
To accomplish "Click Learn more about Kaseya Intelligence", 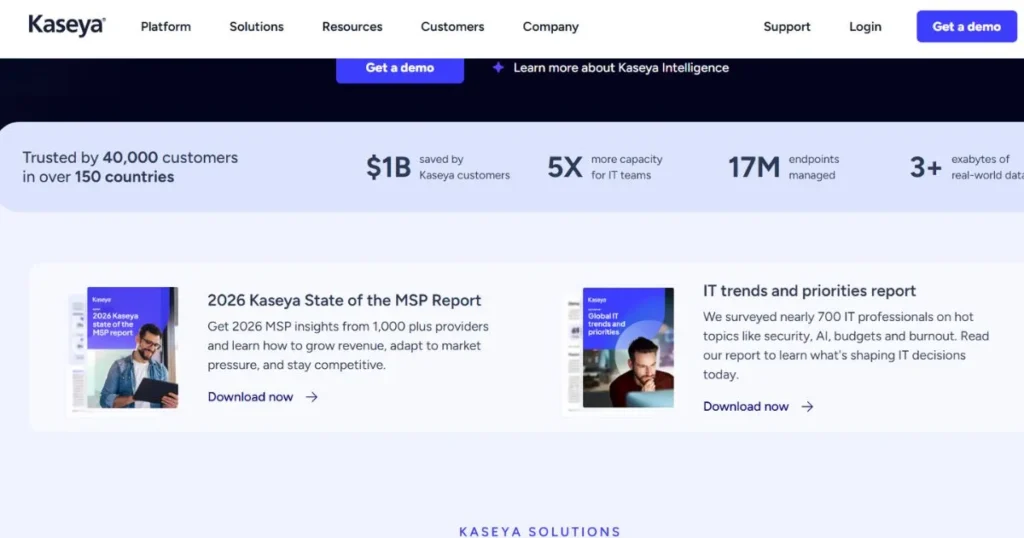I will pyautogui.click(x=620, y=68).
